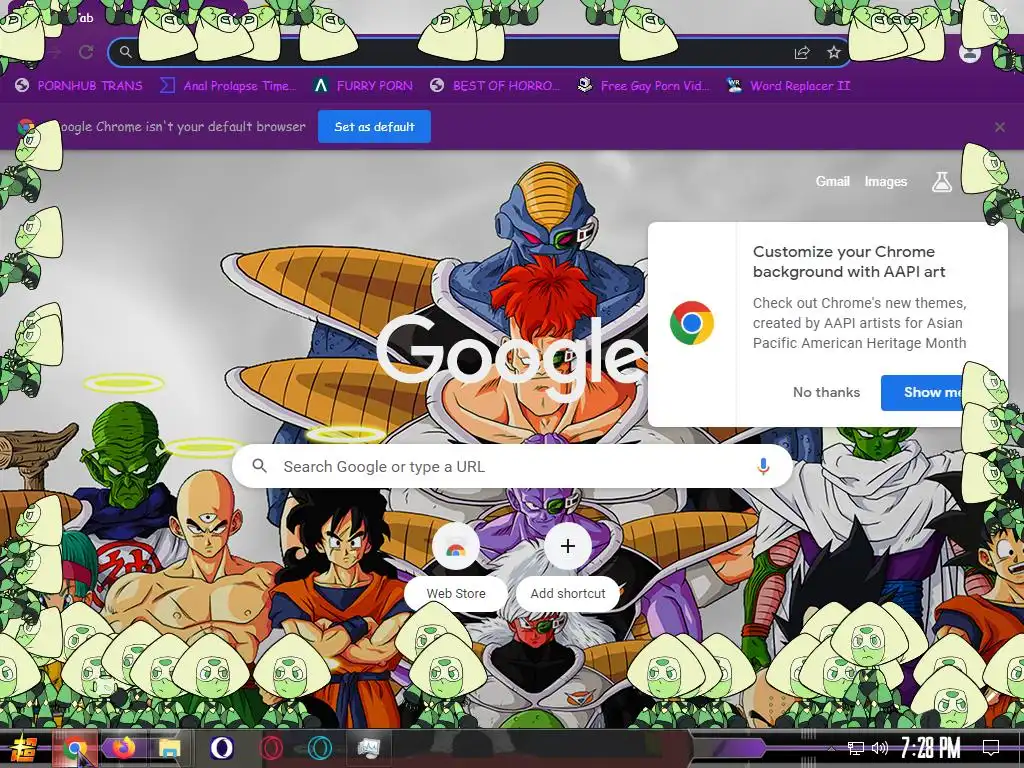Open the red Opera taskbar icon

pyautogui.click(x=270, y=748)
